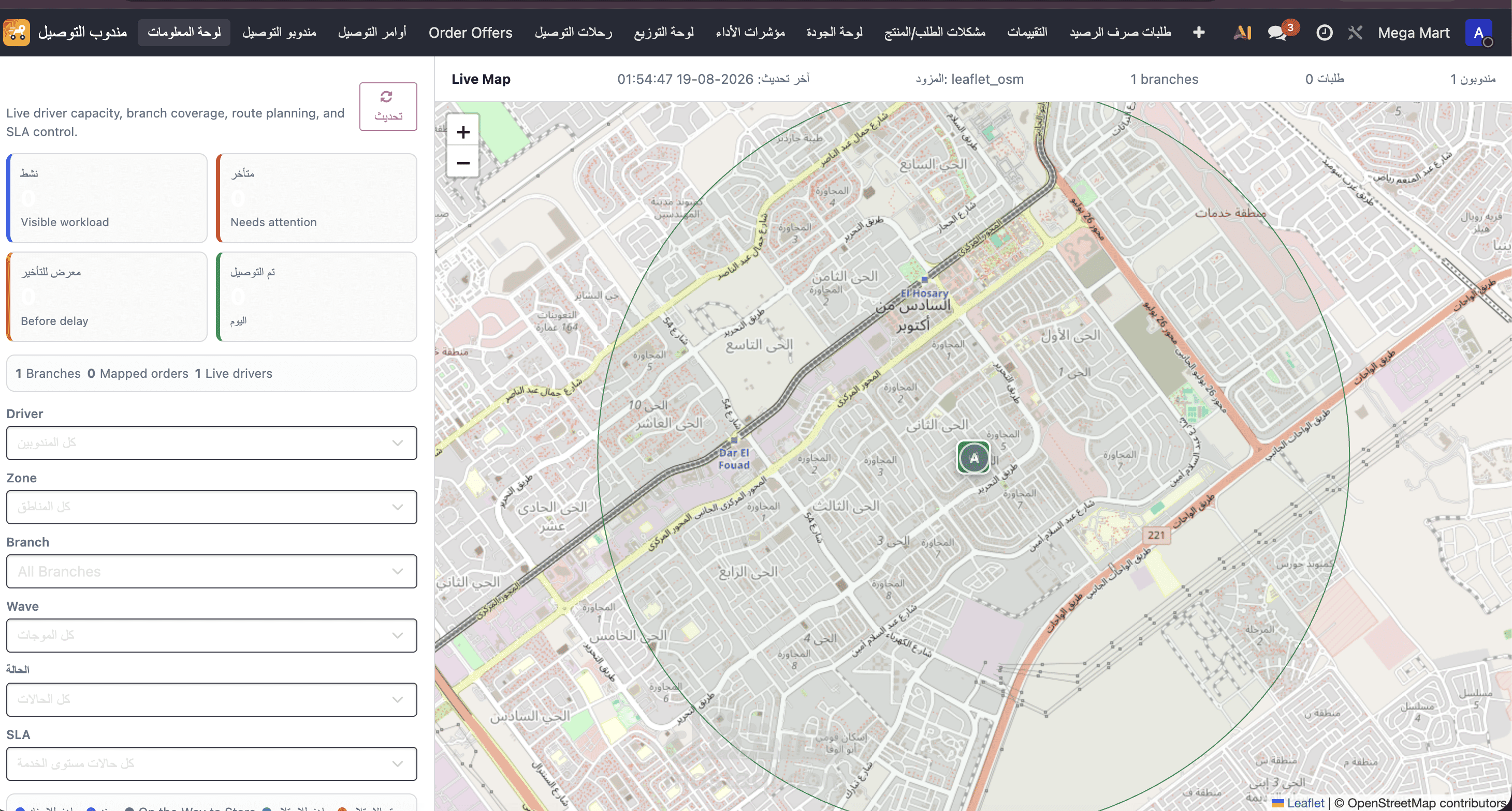Open مندوبو التوصيل menu
1512x811 pixels.
click(x=280, y=32)
